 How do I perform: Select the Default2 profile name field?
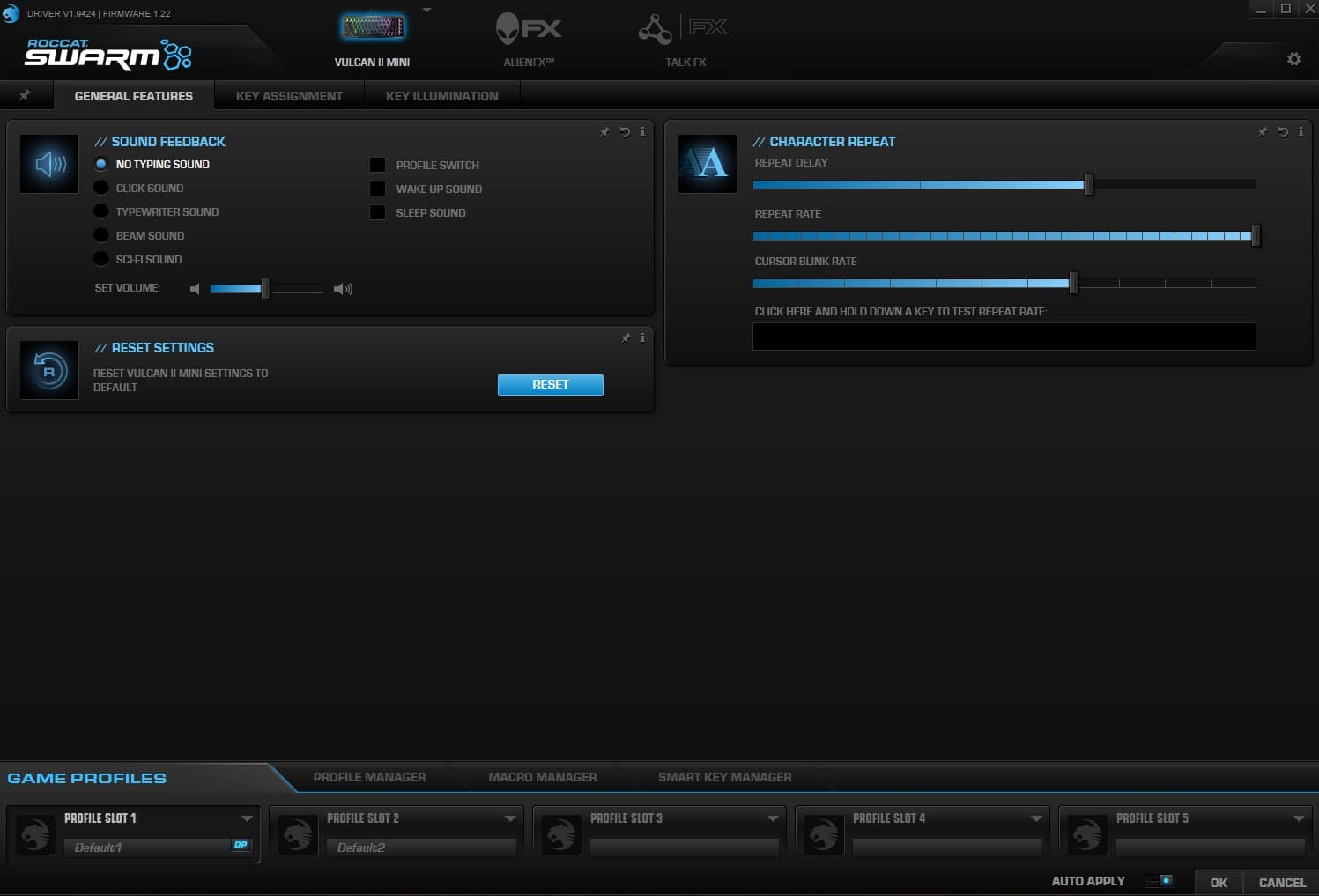(x=421, y=848)
